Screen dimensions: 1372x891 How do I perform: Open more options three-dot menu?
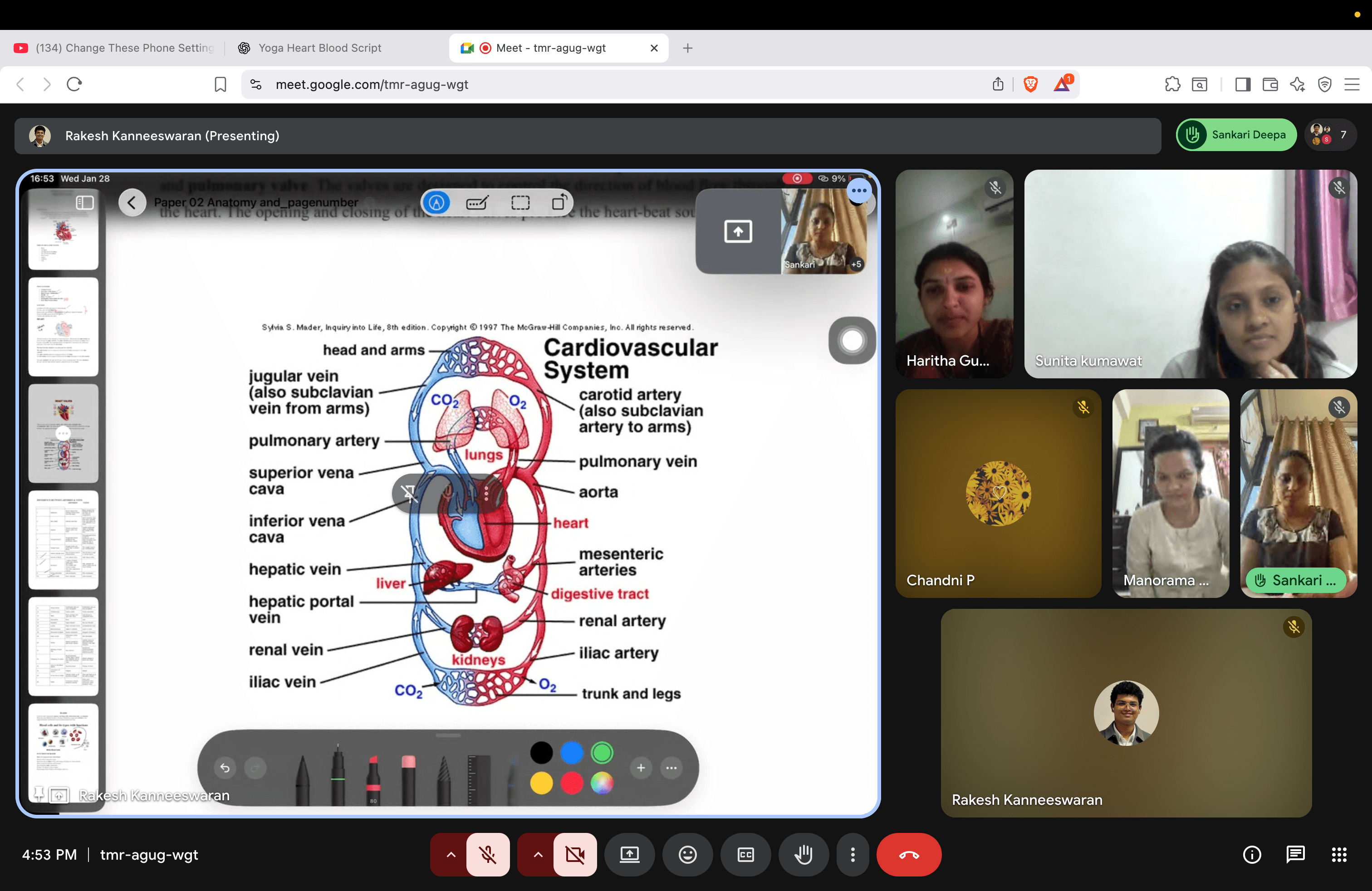[853, 855]
